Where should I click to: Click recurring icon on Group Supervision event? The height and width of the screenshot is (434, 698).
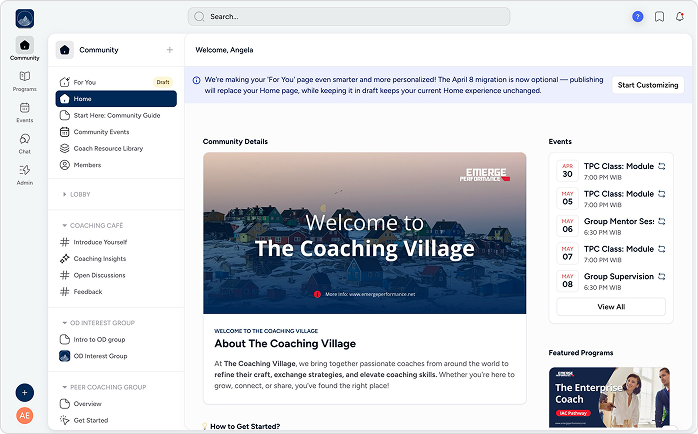pyautogui.click(x=661, y=276)
